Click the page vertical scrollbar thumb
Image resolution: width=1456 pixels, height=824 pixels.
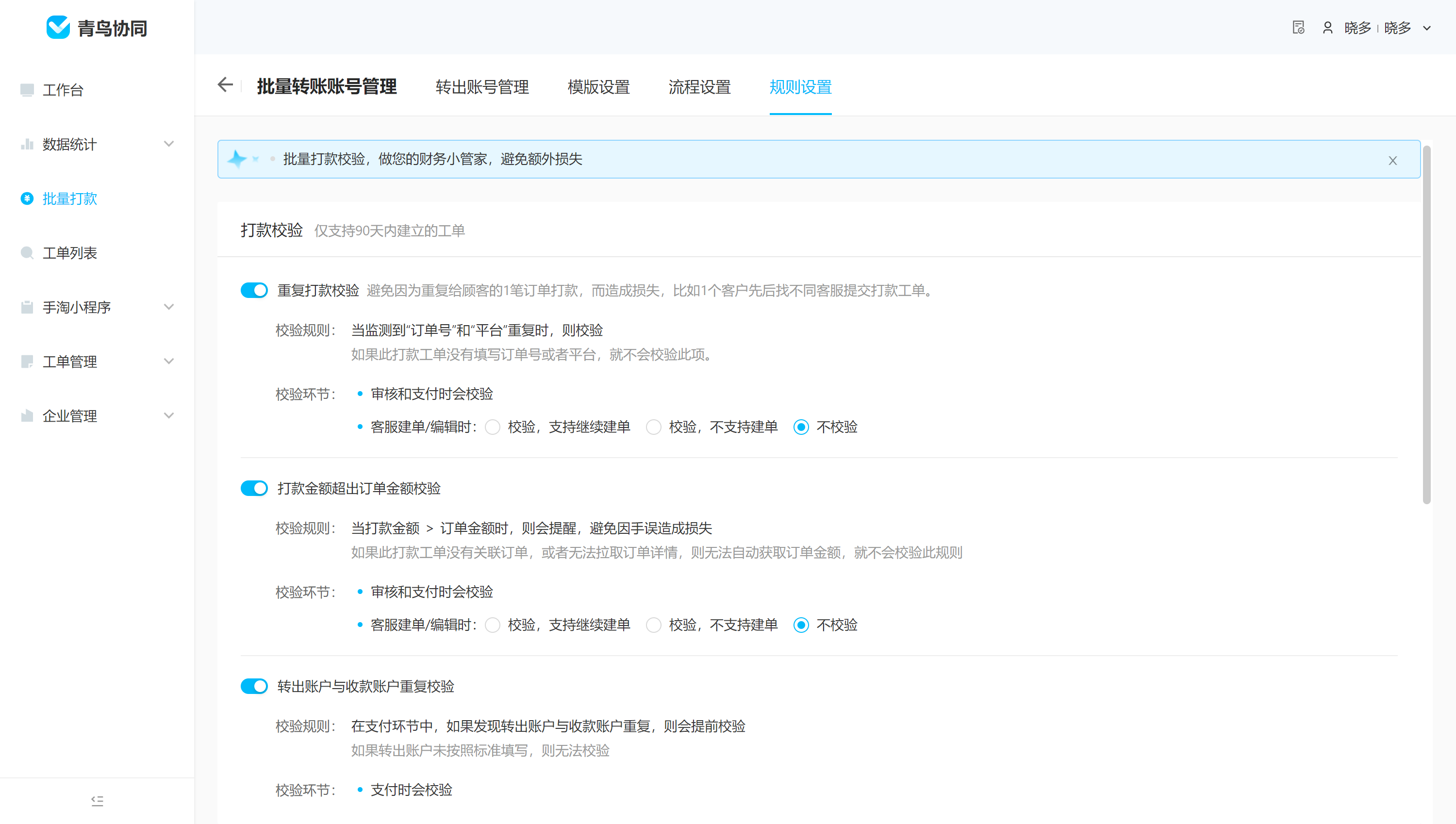(x=1426, y=326)
